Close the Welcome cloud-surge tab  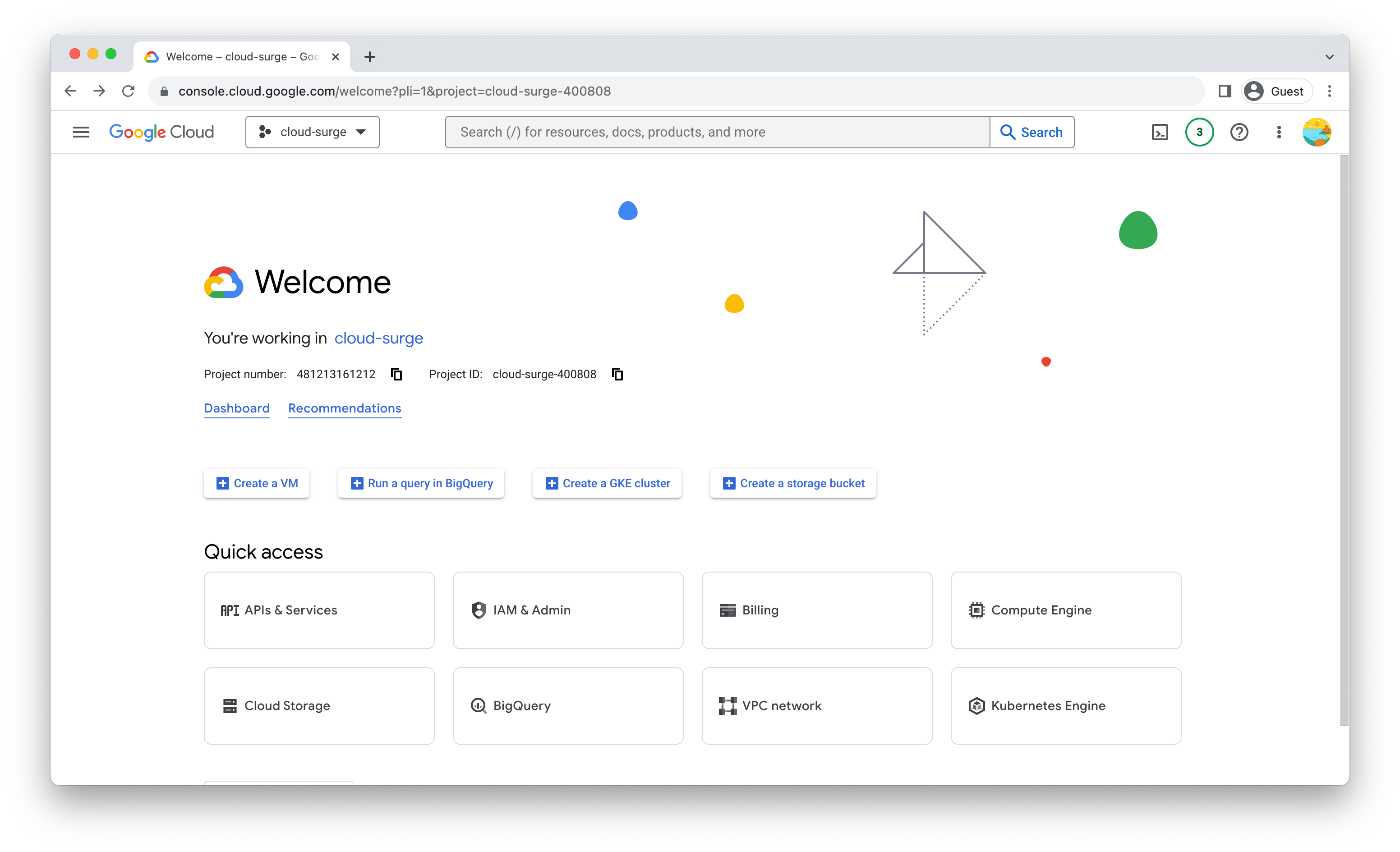coord(335,56)
